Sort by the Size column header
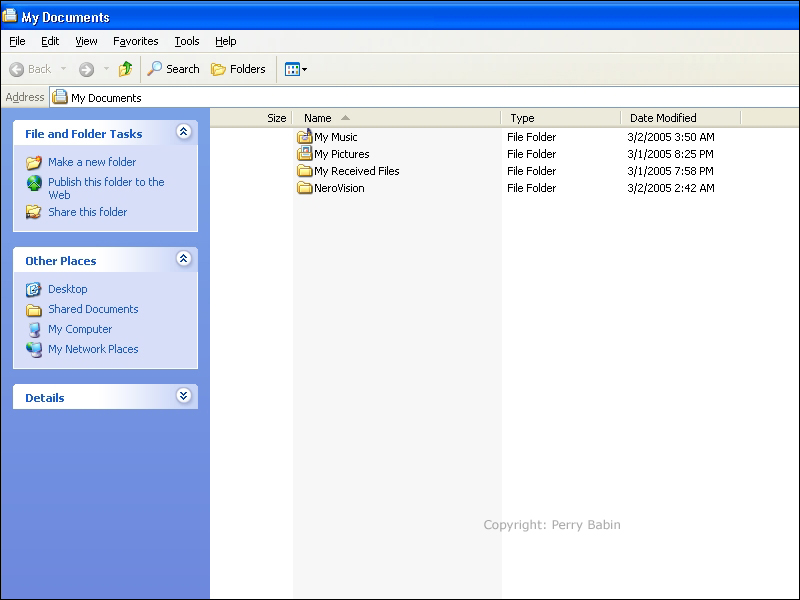The width and height of the screenshot is (800, 600). coord(251,118)
